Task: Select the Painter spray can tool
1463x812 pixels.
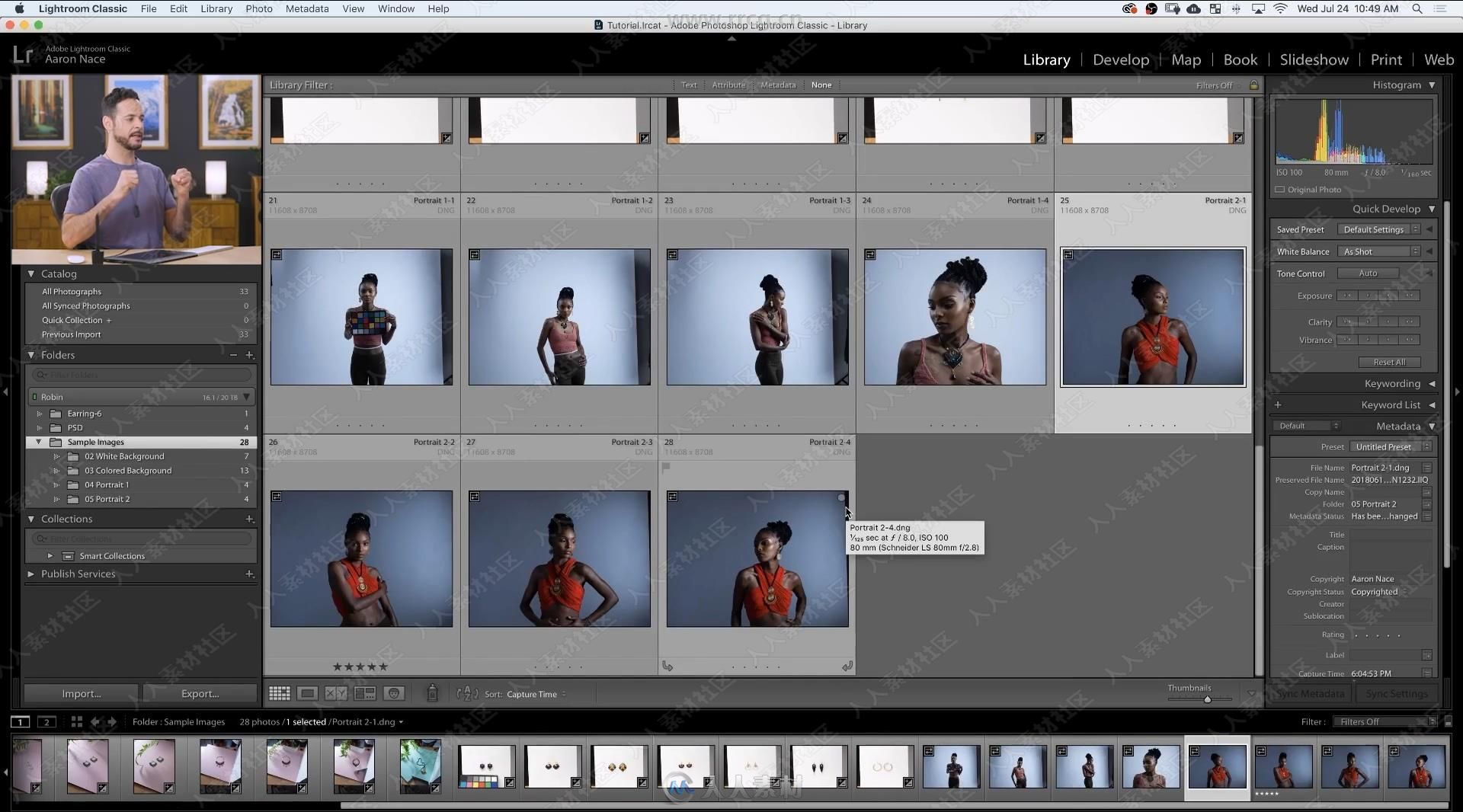Action: (x=432, y=692)
